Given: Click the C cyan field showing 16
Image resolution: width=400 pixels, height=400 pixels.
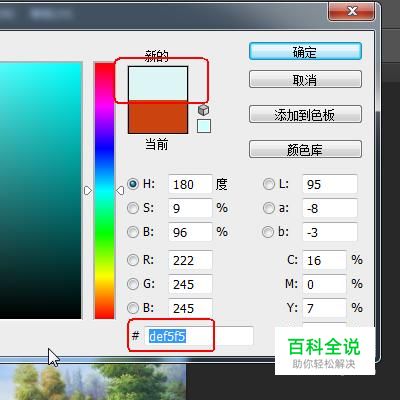Looking at the screenshot, I should [324, 260].
